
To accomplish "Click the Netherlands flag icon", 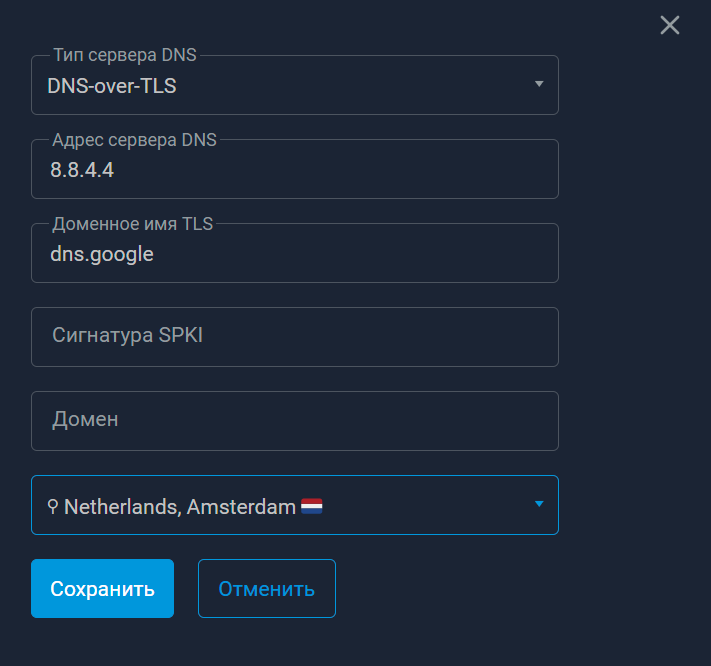I will (x=312, y=506).
